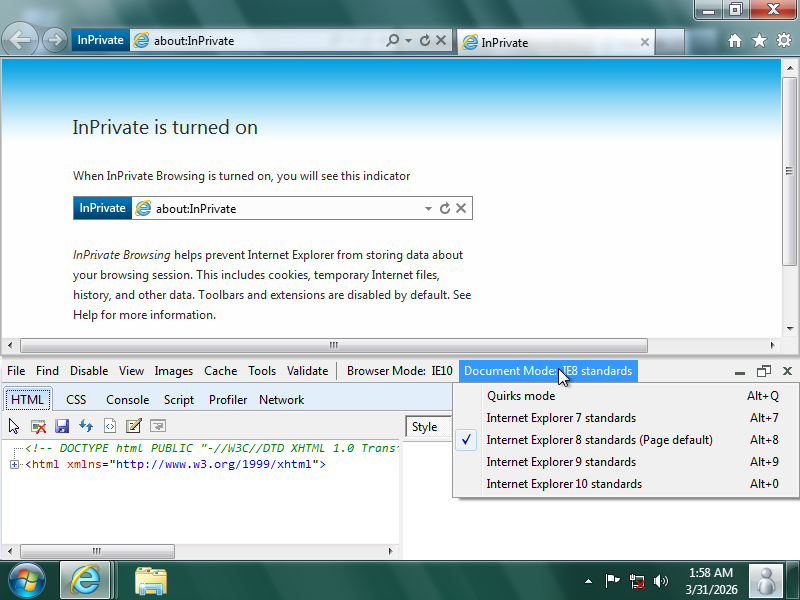800x600 pixels.
Task: Close the InPrivate tab
Action: [645, 42]
